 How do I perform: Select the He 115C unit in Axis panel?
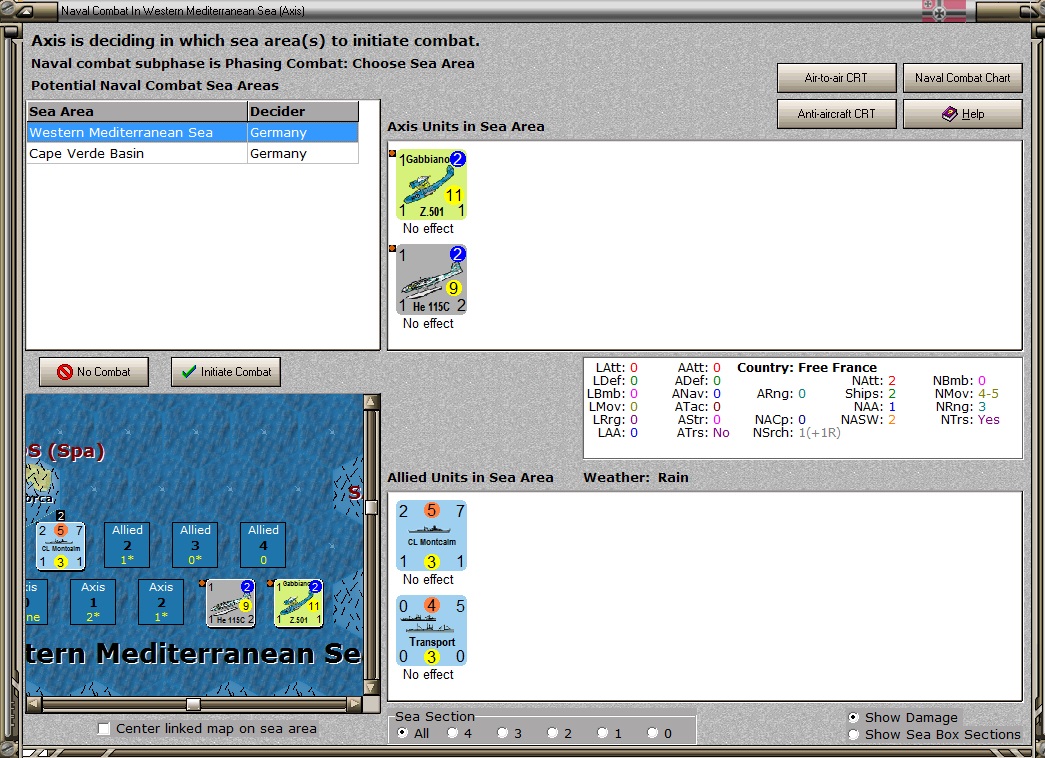[431, 279]
